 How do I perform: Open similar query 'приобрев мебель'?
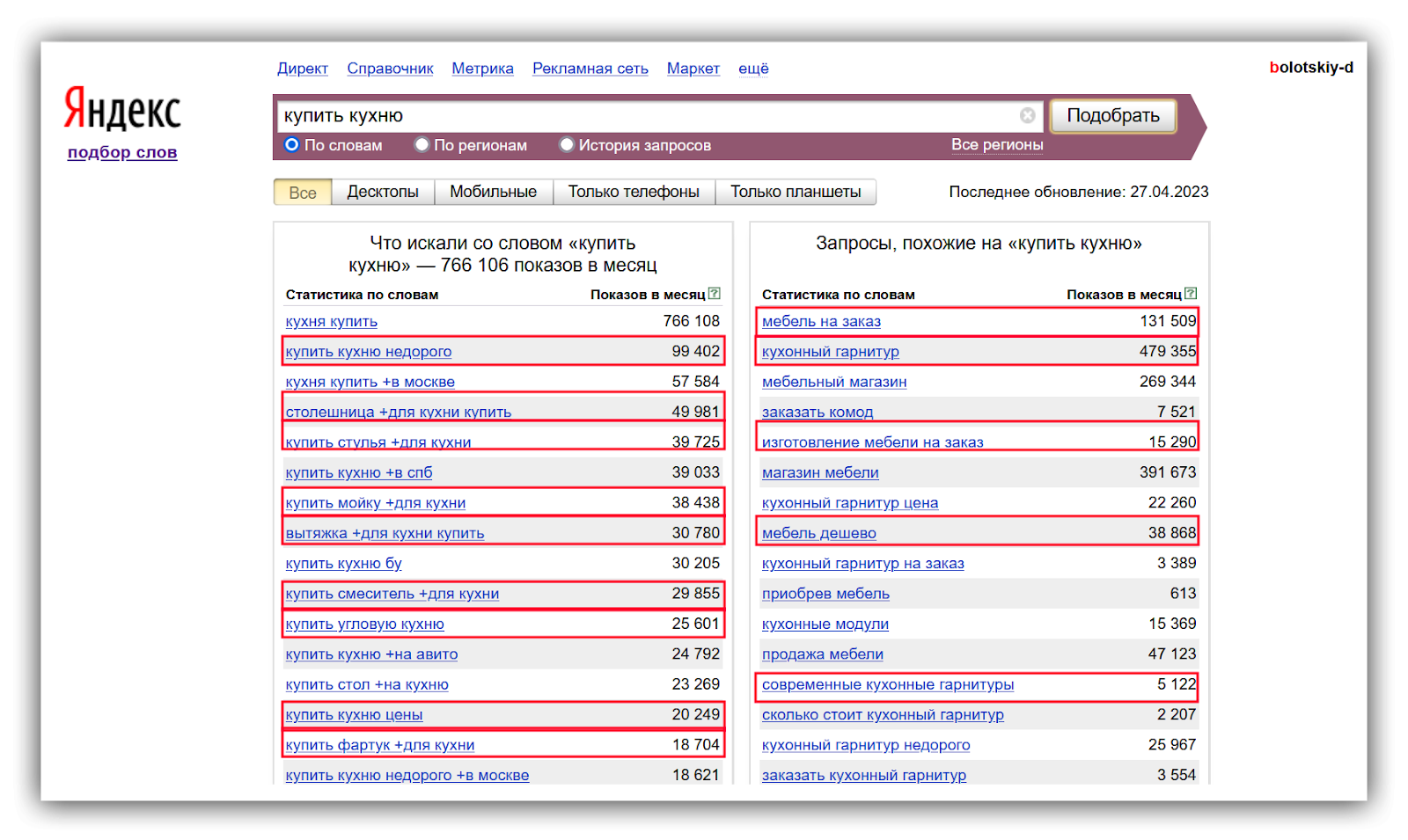pos(826,595)
